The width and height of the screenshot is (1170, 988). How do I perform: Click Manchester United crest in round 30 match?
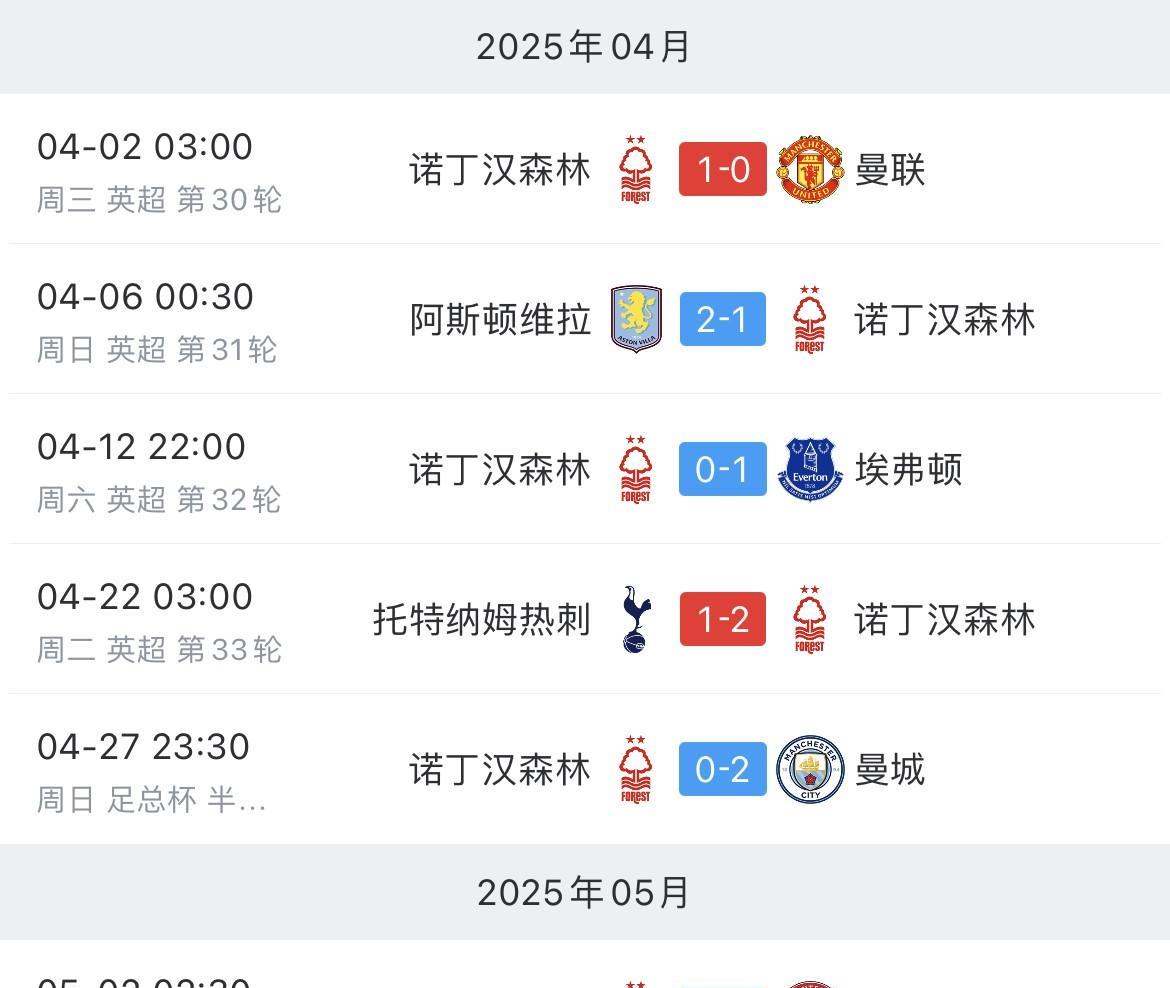810,169
